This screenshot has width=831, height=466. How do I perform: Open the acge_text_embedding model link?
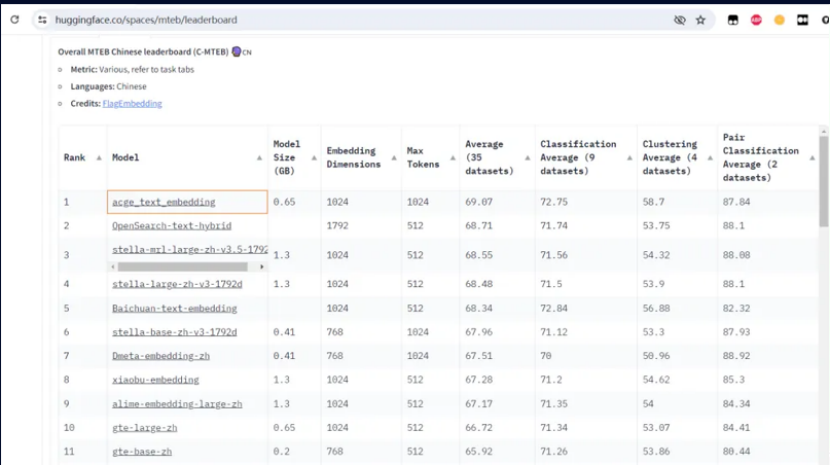(x=163, y=202)
